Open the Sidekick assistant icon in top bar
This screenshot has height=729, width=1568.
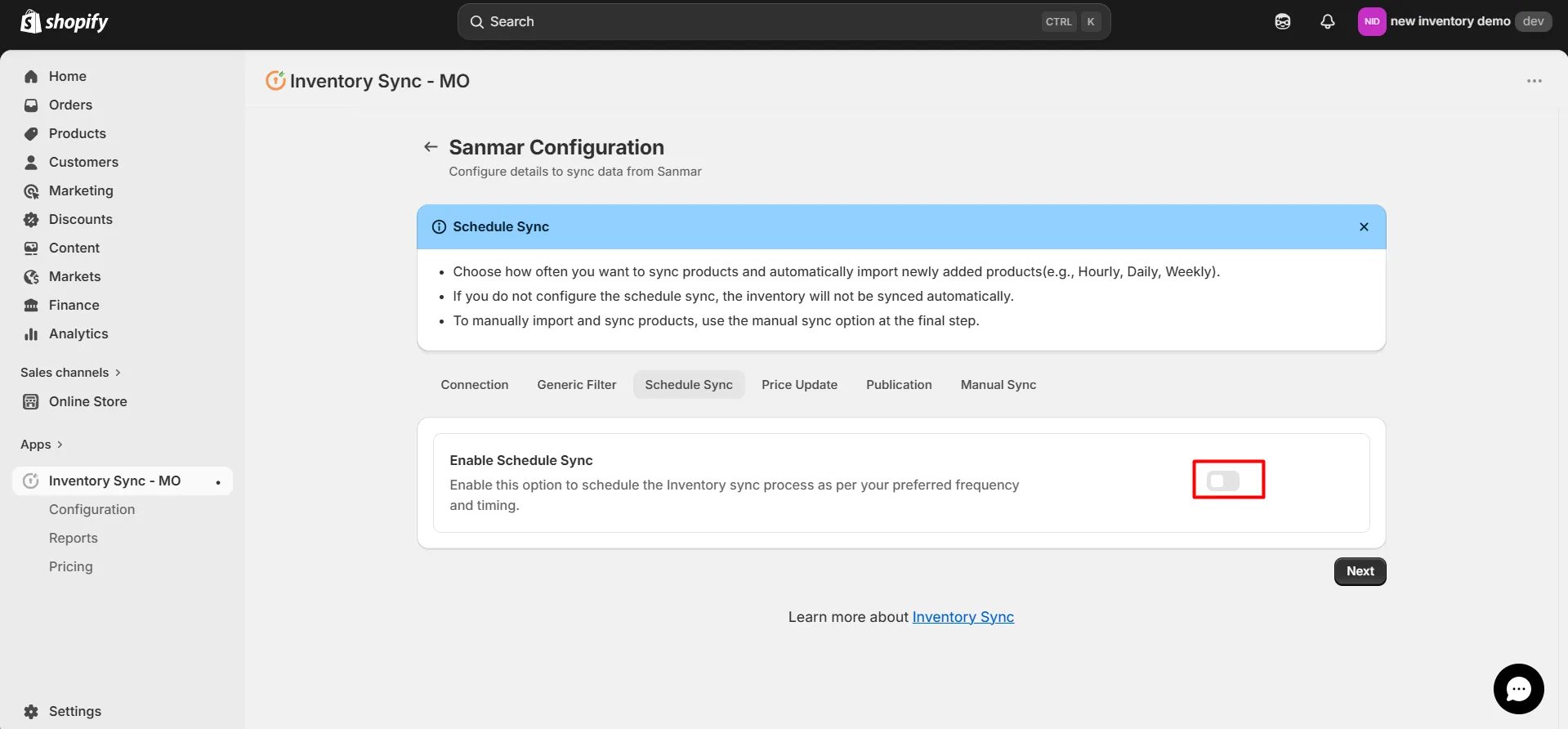(1283, 21)
